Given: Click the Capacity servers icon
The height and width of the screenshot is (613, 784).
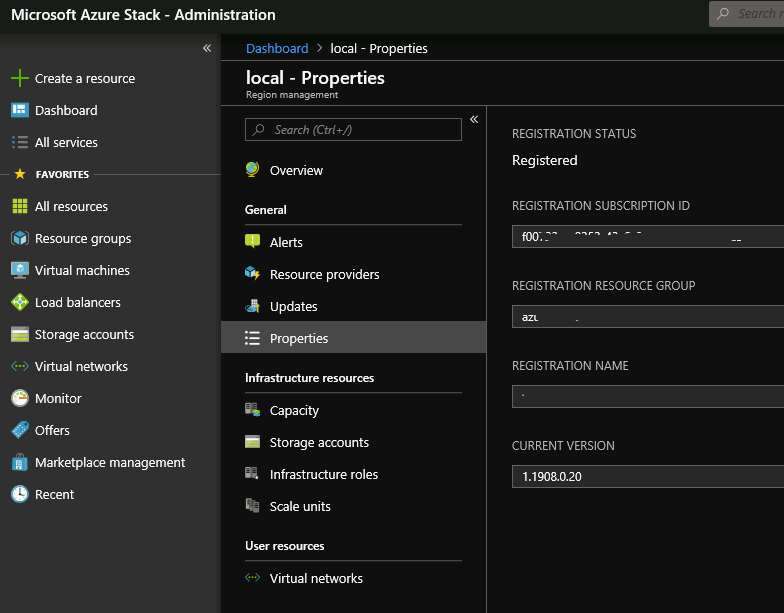Looking at the screenshot, I should click(252, 410).
